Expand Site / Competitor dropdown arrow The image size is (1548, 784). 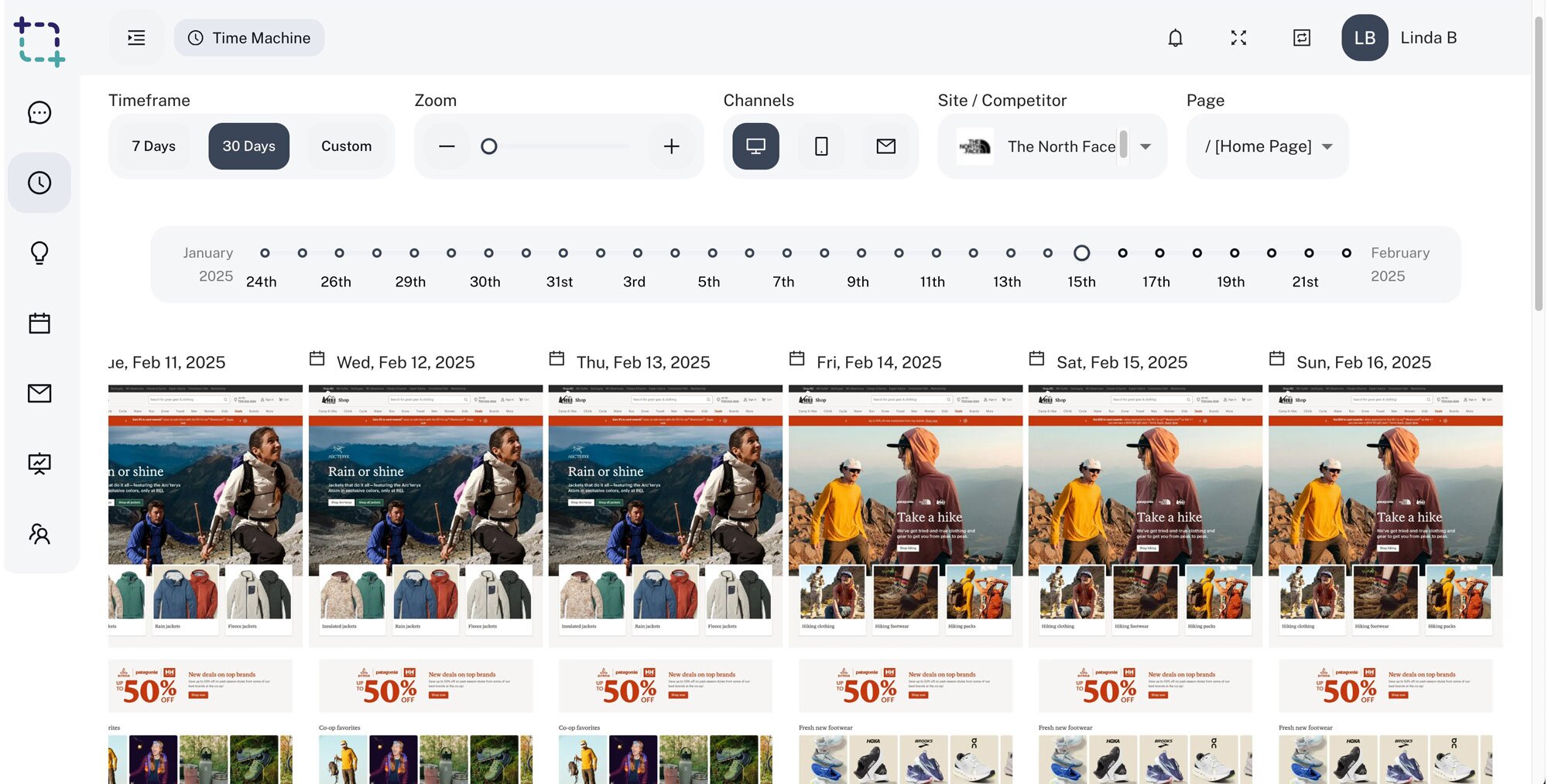click(1146, 146)
